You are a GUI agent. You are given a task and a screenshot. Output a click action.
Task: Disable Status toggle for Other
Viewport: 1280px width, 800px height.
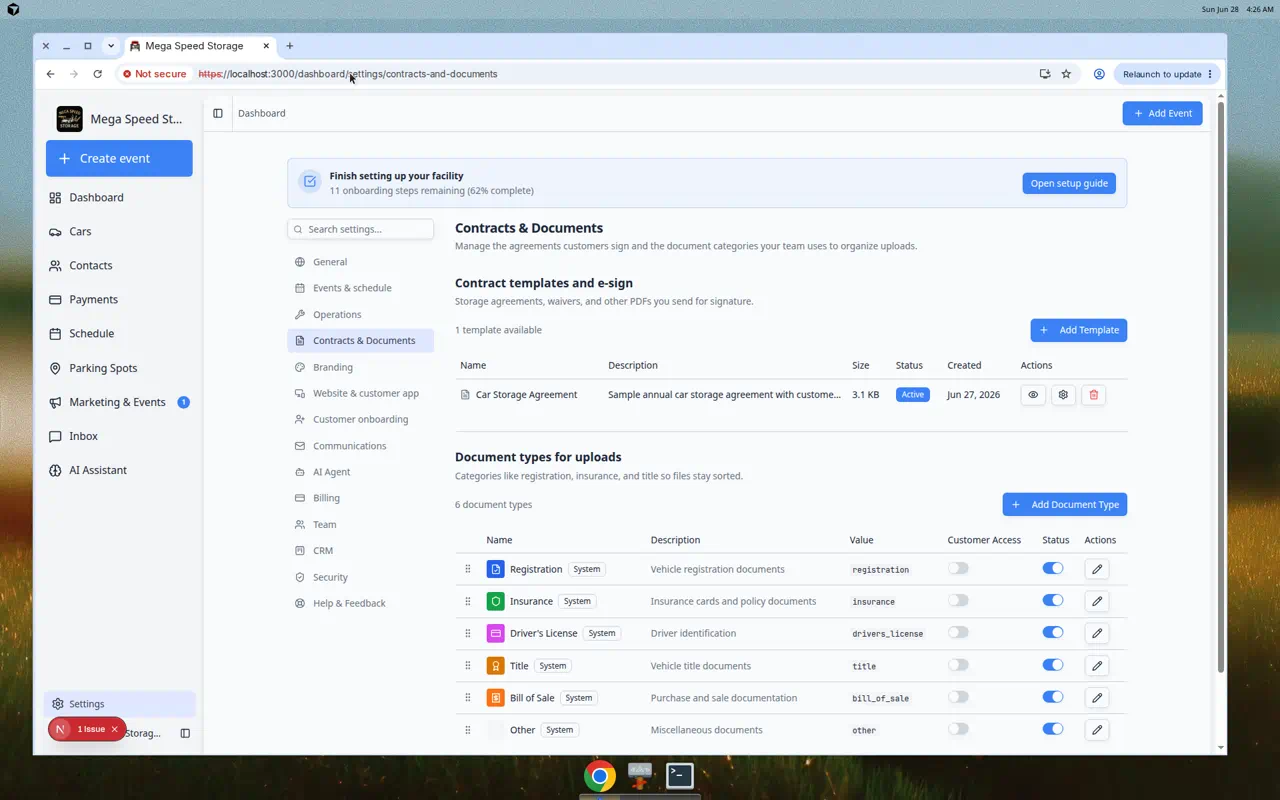[x=1053, y=729]
